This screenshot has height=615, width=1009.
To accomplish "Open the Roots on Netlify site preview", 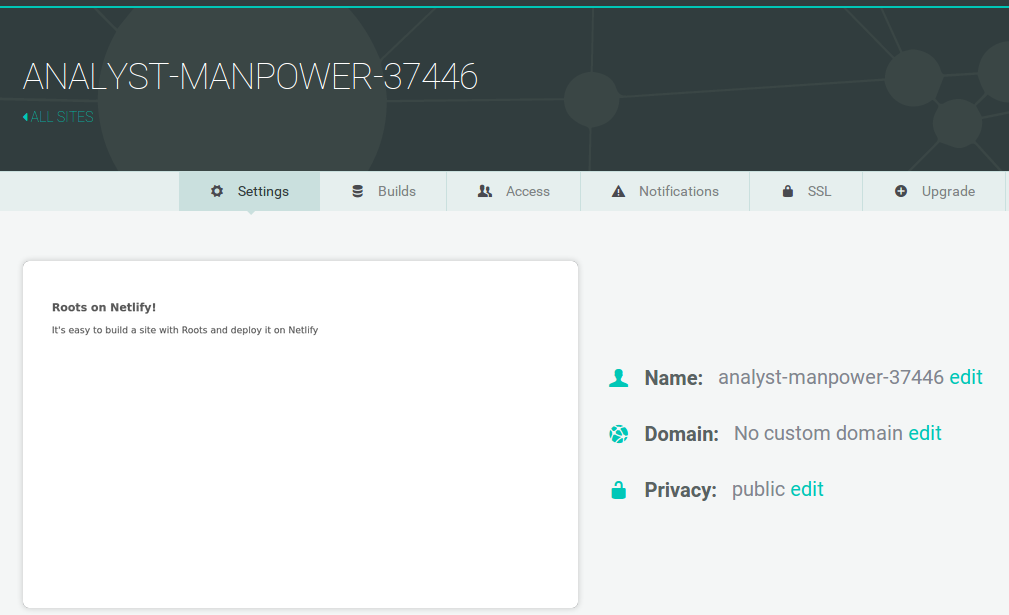I will pos(301,434).
